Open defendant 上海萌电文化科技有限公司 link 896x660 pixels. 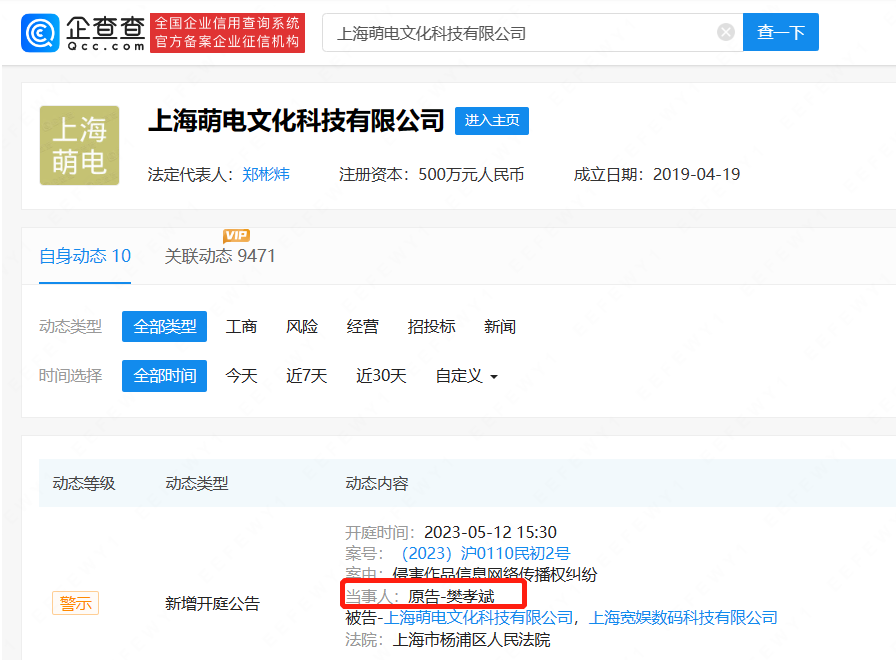[478, 618]
